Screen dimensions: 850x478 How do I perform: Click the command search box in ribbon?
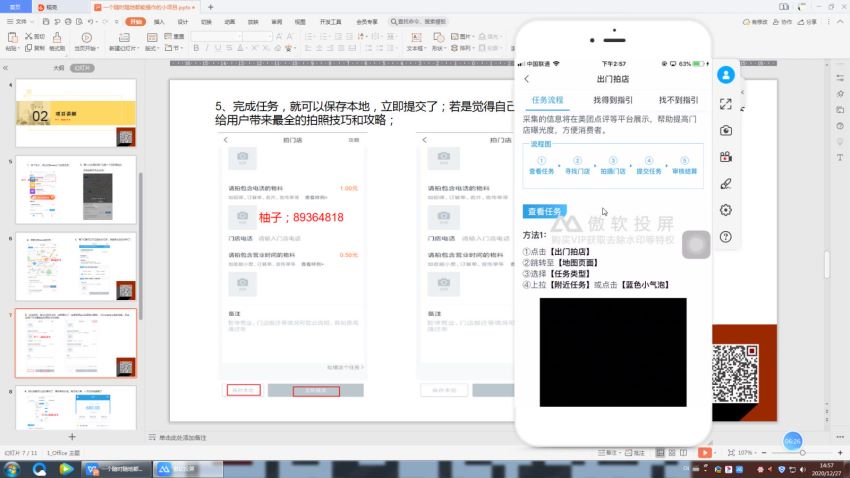tap(418, 22)
